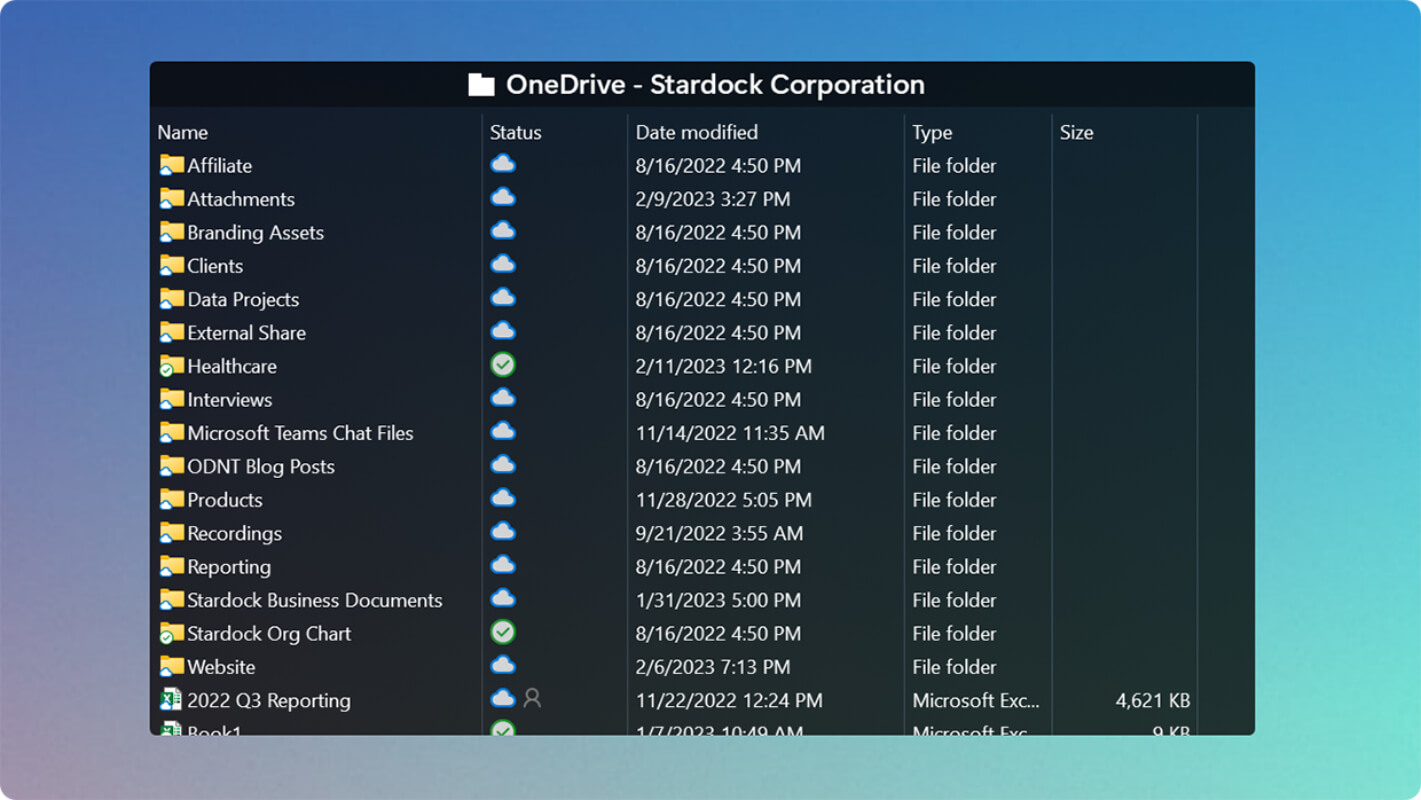
Task: Select the ODNT Blog Posts folder name
Action: [261, 467]
